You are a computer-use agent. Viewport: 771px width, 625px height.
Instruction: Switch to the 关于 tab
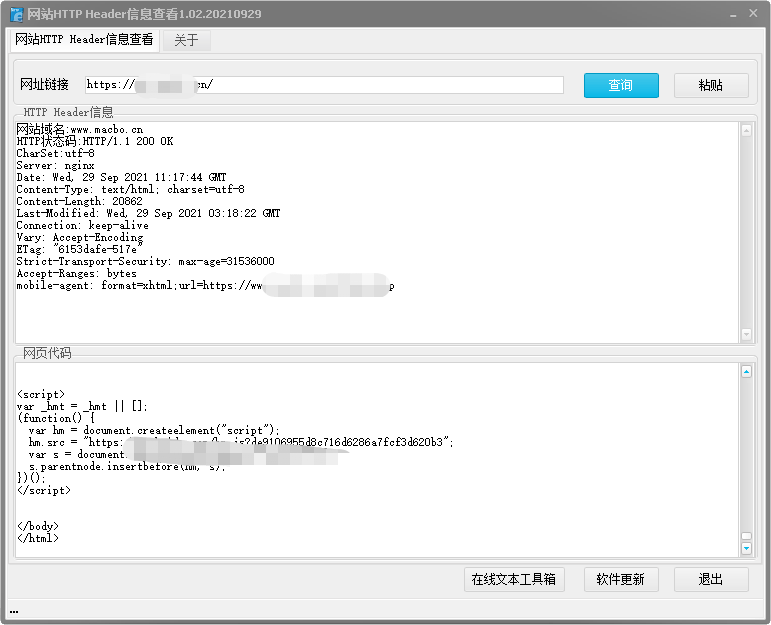click(x=186, y=40)
